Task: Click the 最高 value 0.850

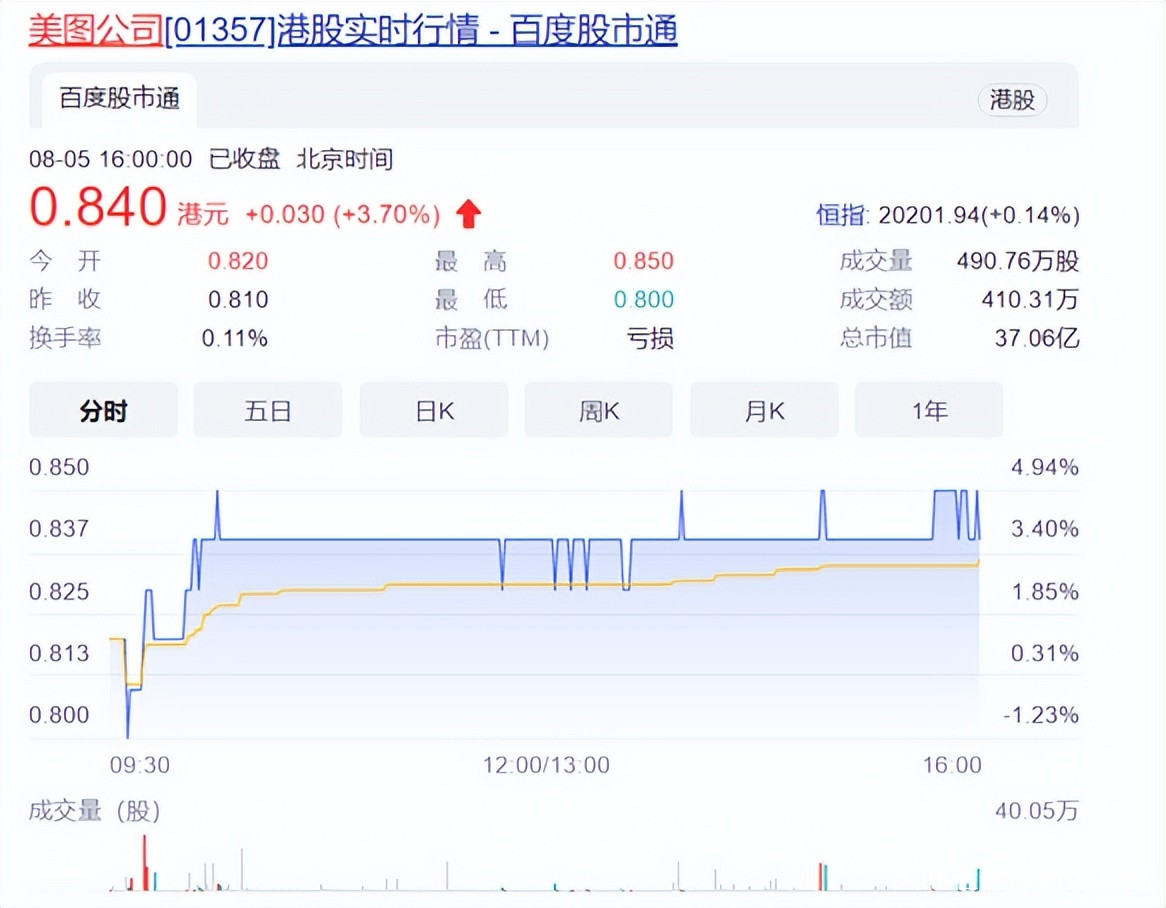Action: (643, 261)
